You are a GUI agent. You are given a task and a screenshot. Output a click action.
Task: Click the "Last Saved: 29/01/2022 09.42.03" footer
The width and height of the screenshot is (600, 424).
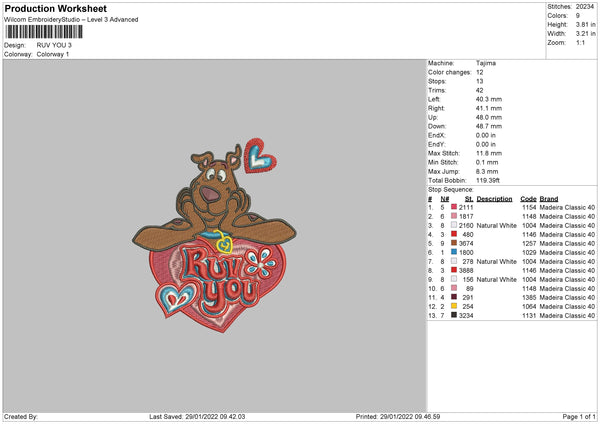point(197,417)
